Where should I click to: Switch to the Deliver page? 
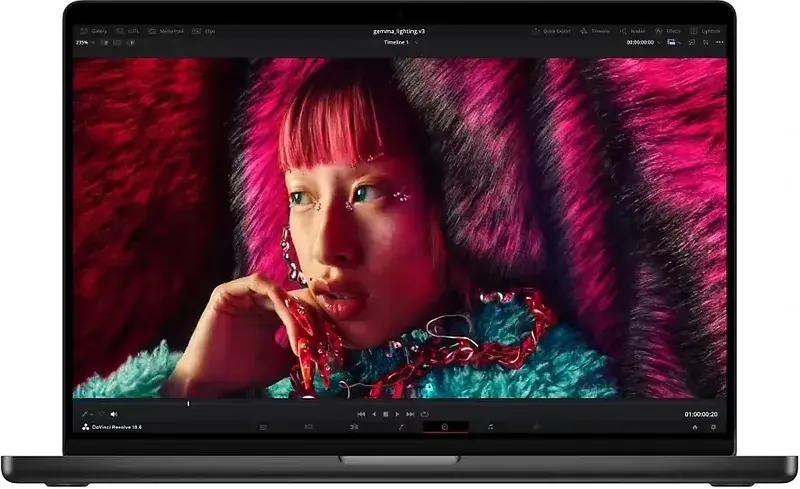click(536, 427)
